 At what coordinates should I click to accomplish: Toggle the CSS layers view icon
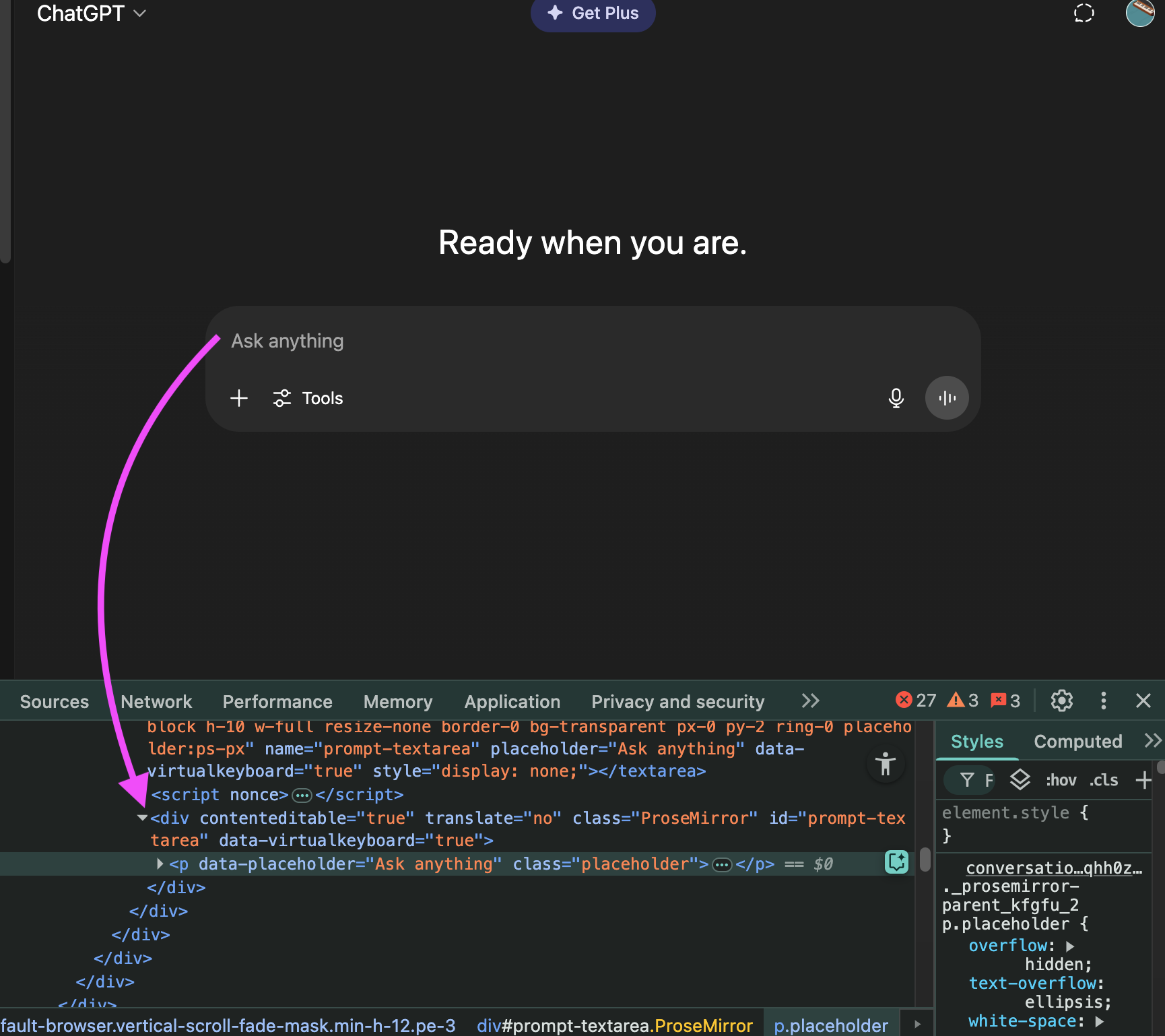[x=1020, y=780]
